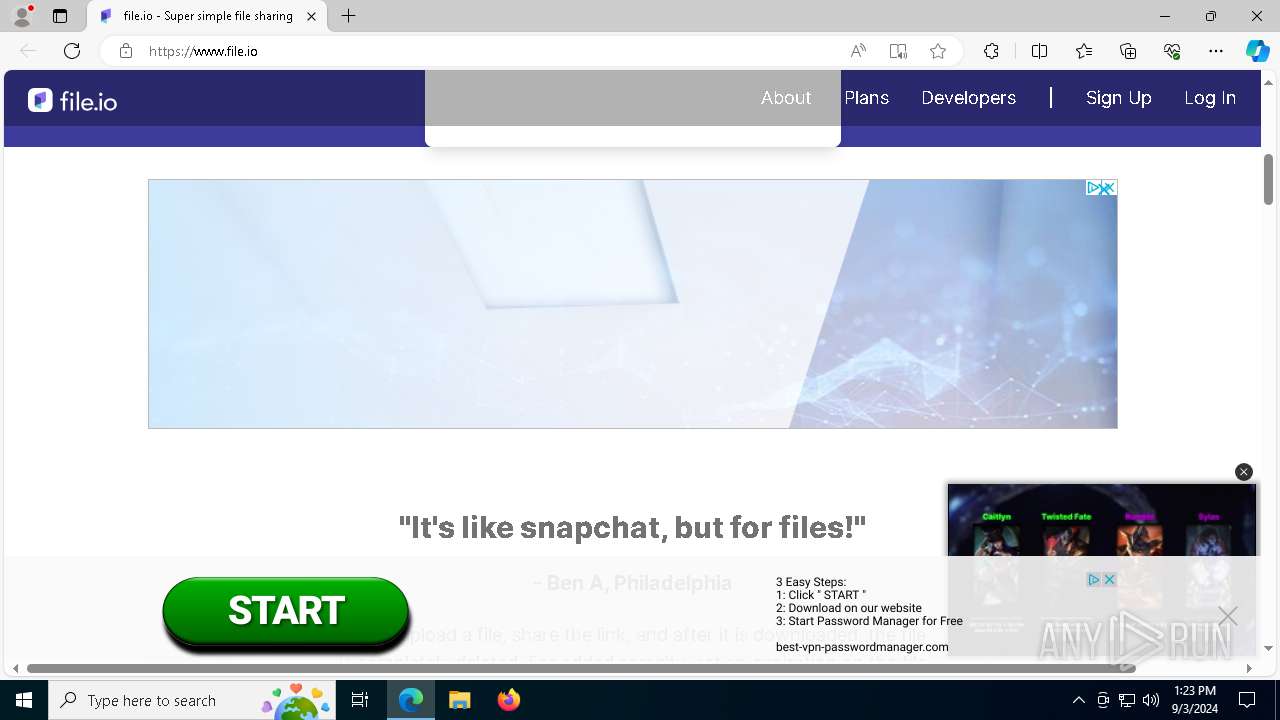The image size is (1280, 720).
Task: Click the quote heading about snapchat
Action: coord(632,527)
